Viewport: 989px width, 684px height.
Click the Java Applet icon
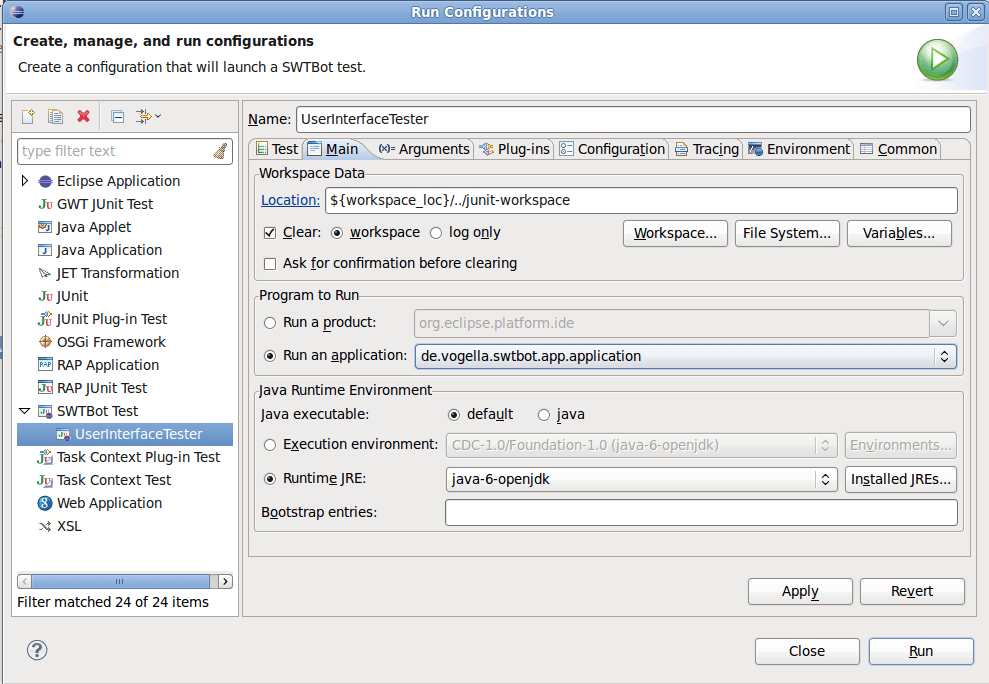click(x=45, y=227)
